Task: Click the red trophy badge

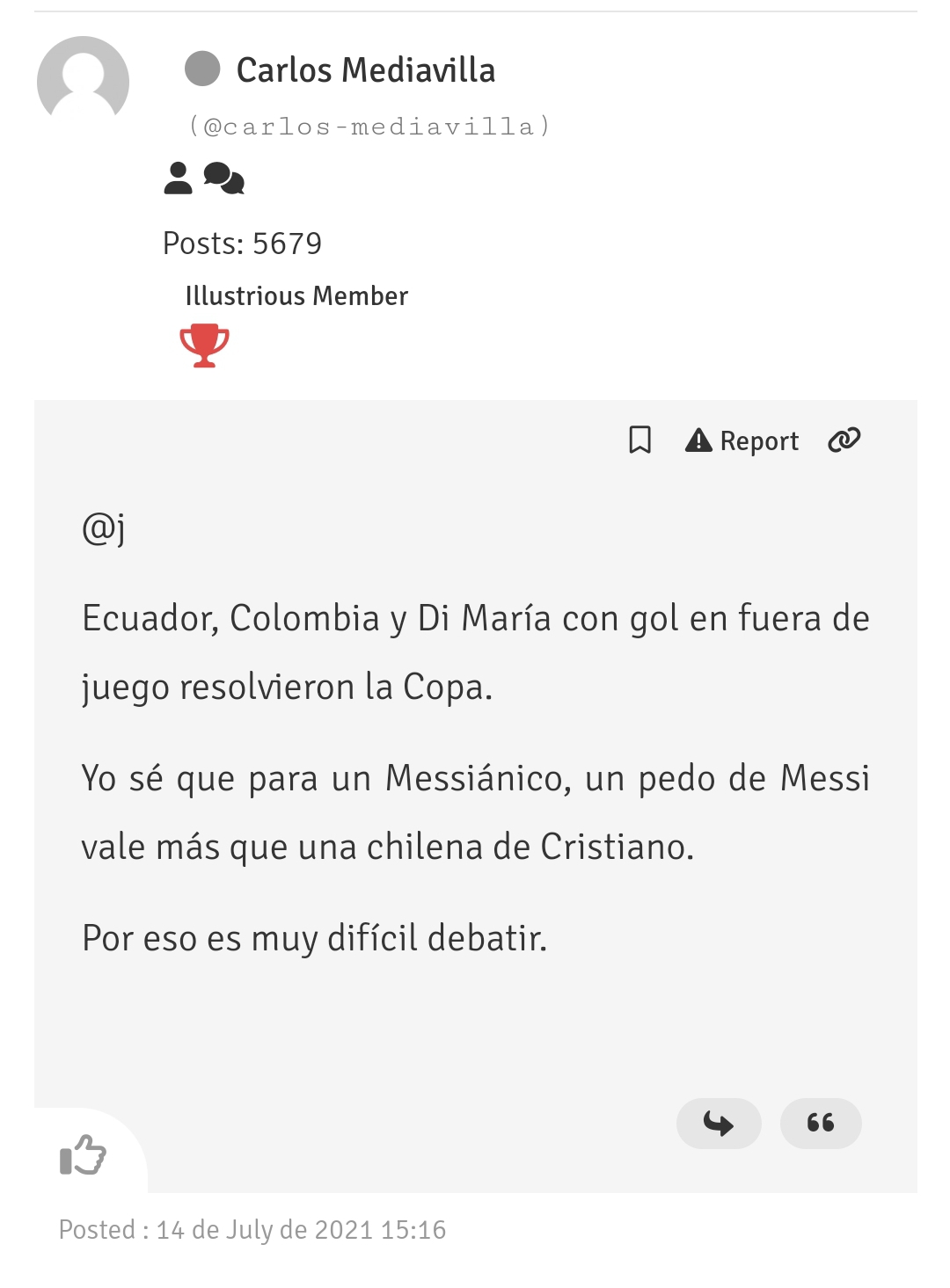Action: point(204,345)
